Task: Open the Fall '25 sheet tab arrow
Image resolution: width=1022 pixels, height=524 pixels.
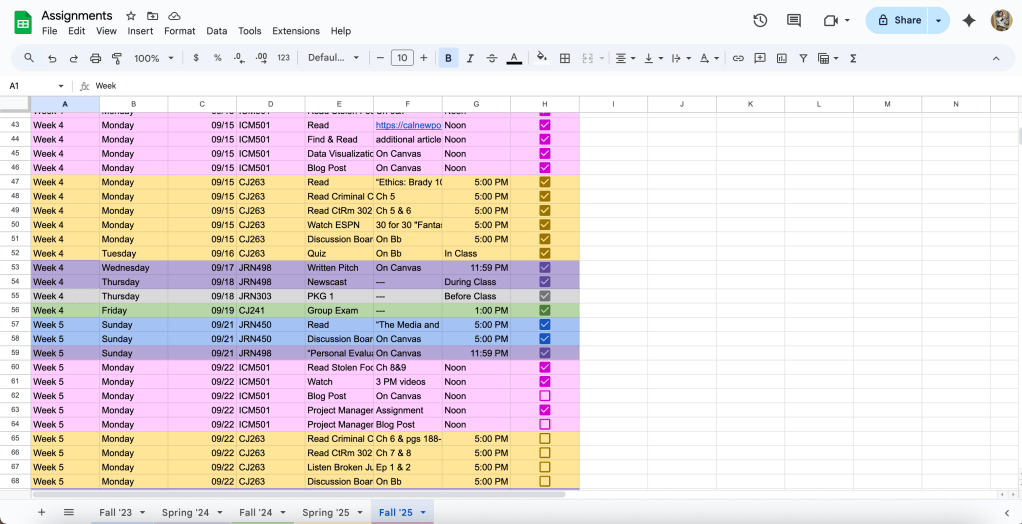Action: click(423, 513)
